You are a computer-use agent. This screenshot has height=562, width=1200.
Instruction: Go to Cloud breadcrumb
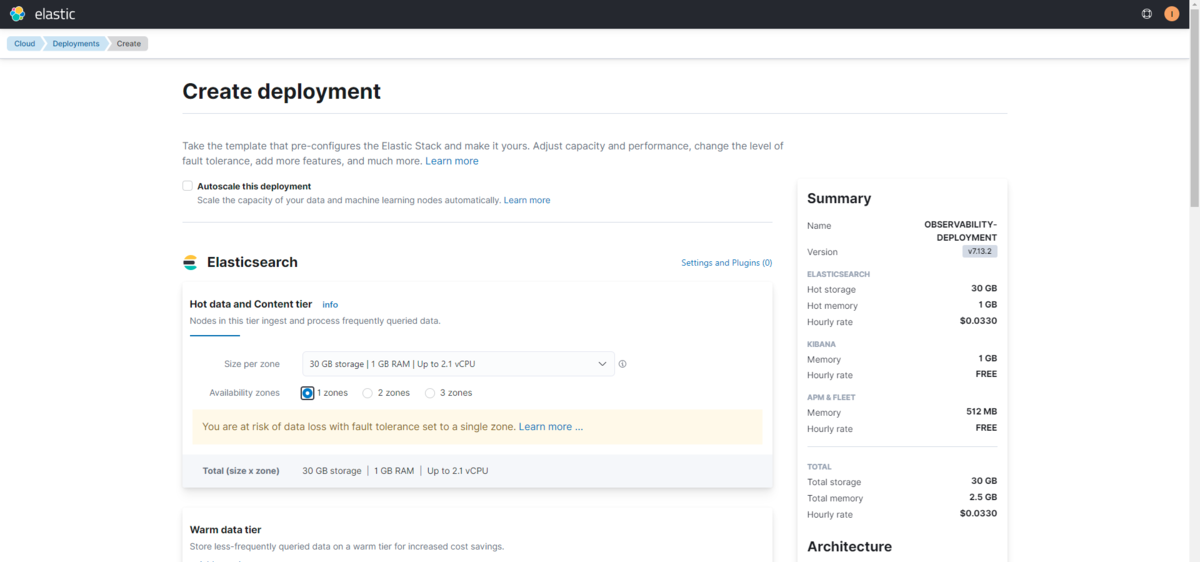pos(24,44)
